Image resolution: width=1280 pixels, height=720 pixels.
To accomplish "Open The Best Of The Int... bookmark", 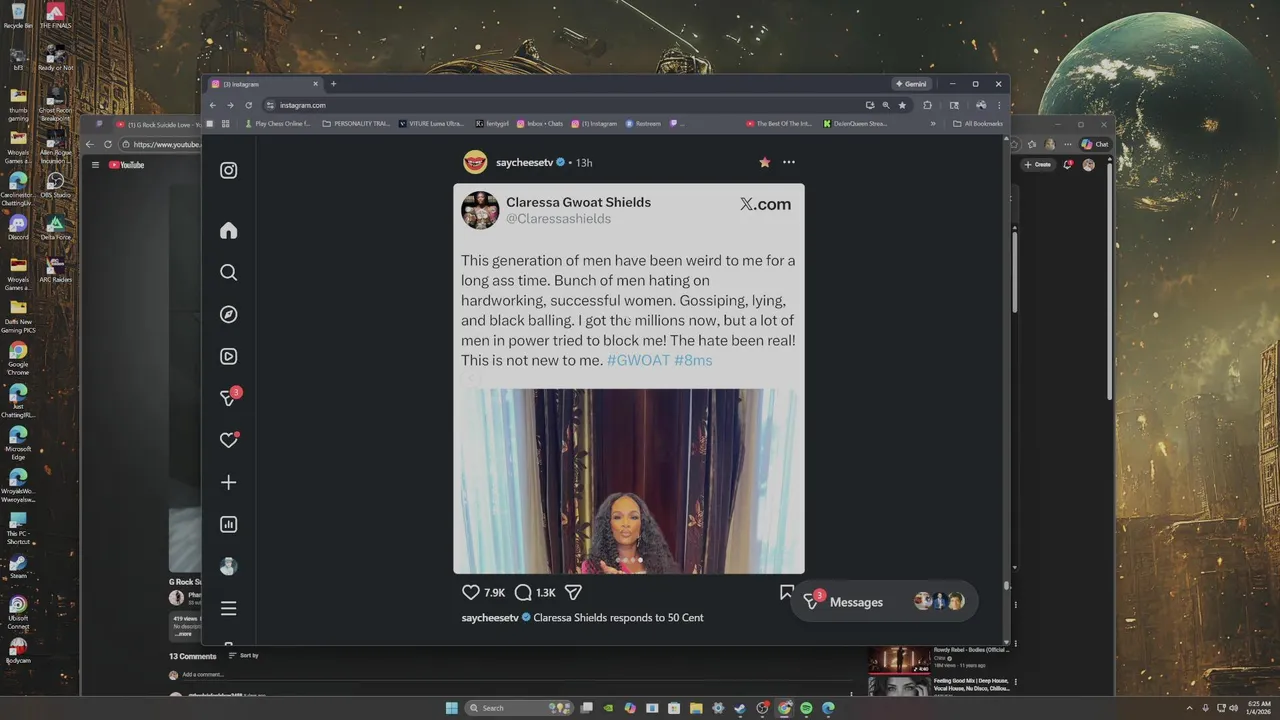I will coord(779,124).
